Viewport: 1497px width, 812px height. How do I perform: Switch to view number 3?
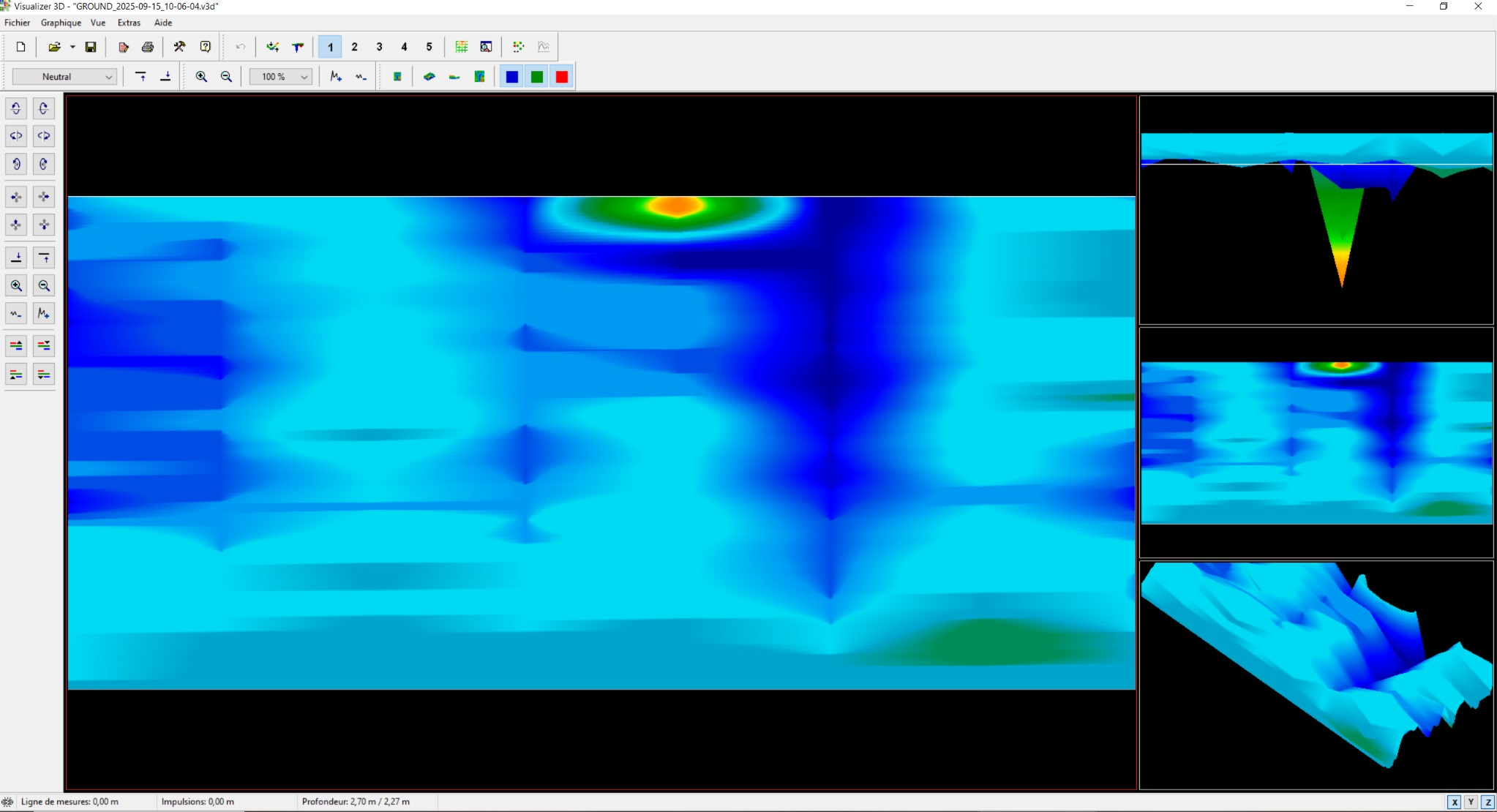point(379,47)
